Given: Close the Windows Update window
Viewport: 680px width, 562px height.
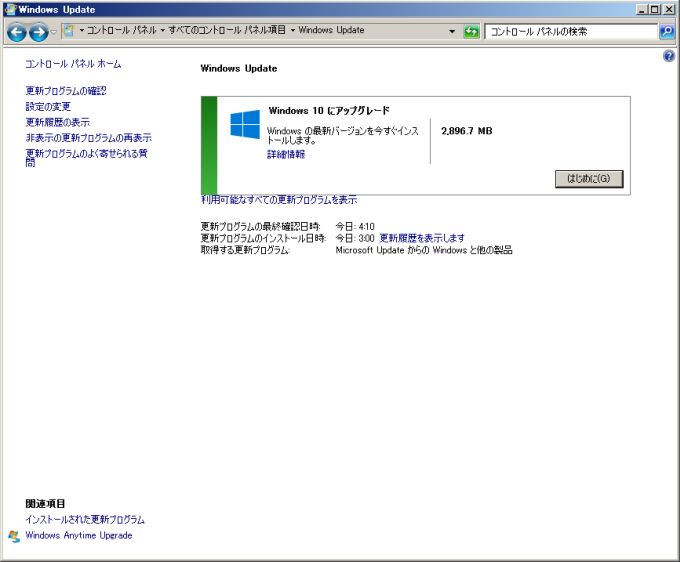Looking at the screenshot, I should [x=669, y=9].
